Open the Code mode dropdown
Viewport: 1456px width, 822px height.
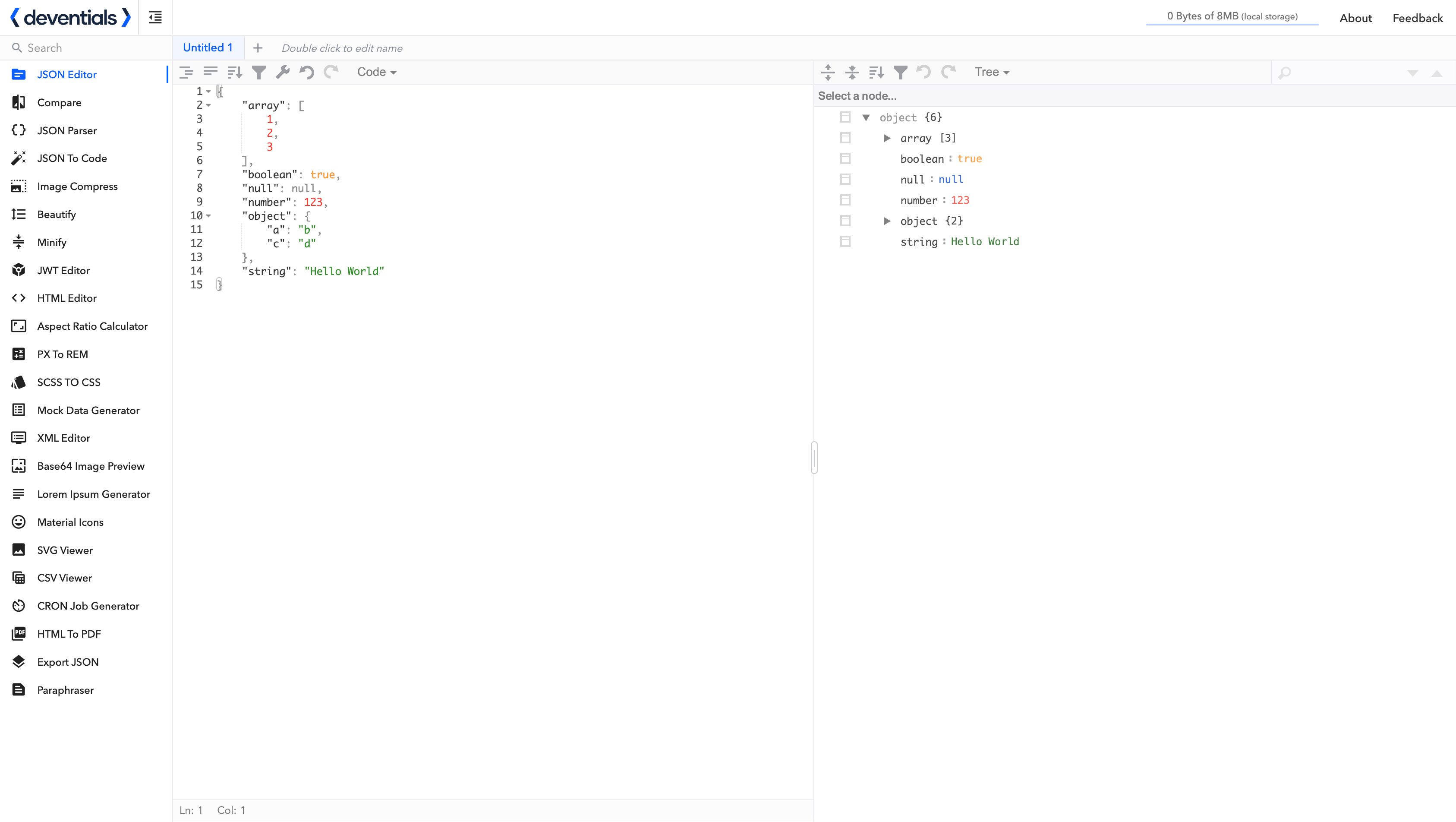[x=376, y=72]
